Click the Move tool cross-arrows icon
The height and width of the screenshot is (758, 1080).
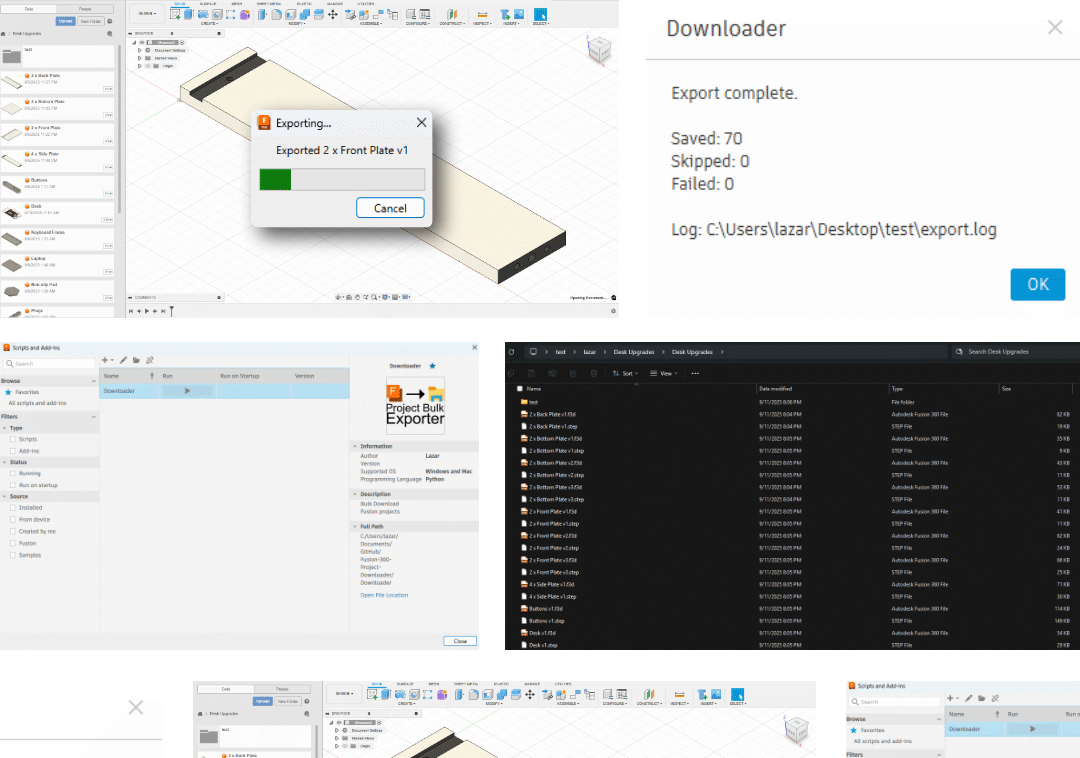[x=332, y=15]
